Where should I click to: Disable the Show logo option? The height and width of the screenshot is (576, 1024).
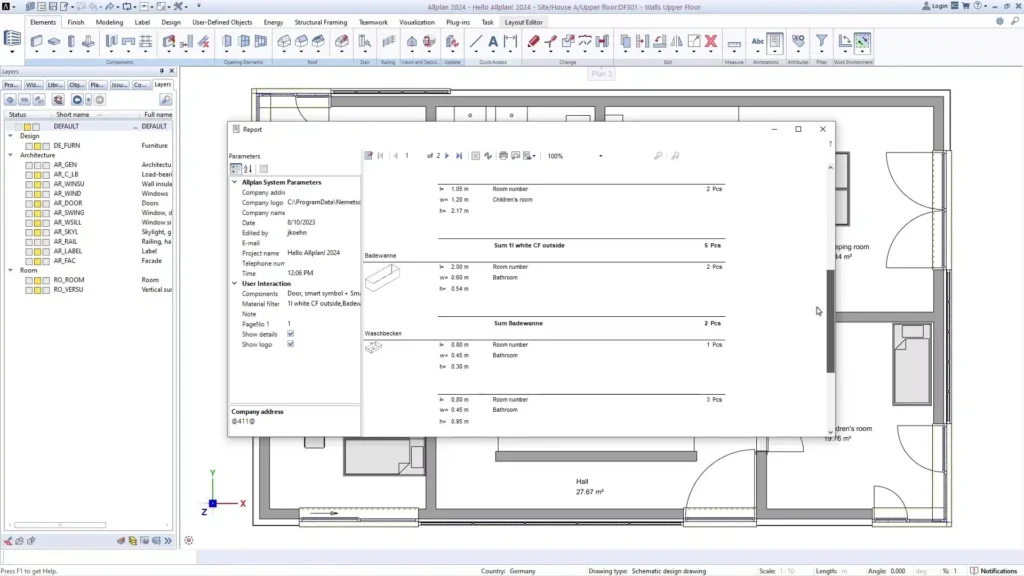pyautogui.click(x=290, y=343)
